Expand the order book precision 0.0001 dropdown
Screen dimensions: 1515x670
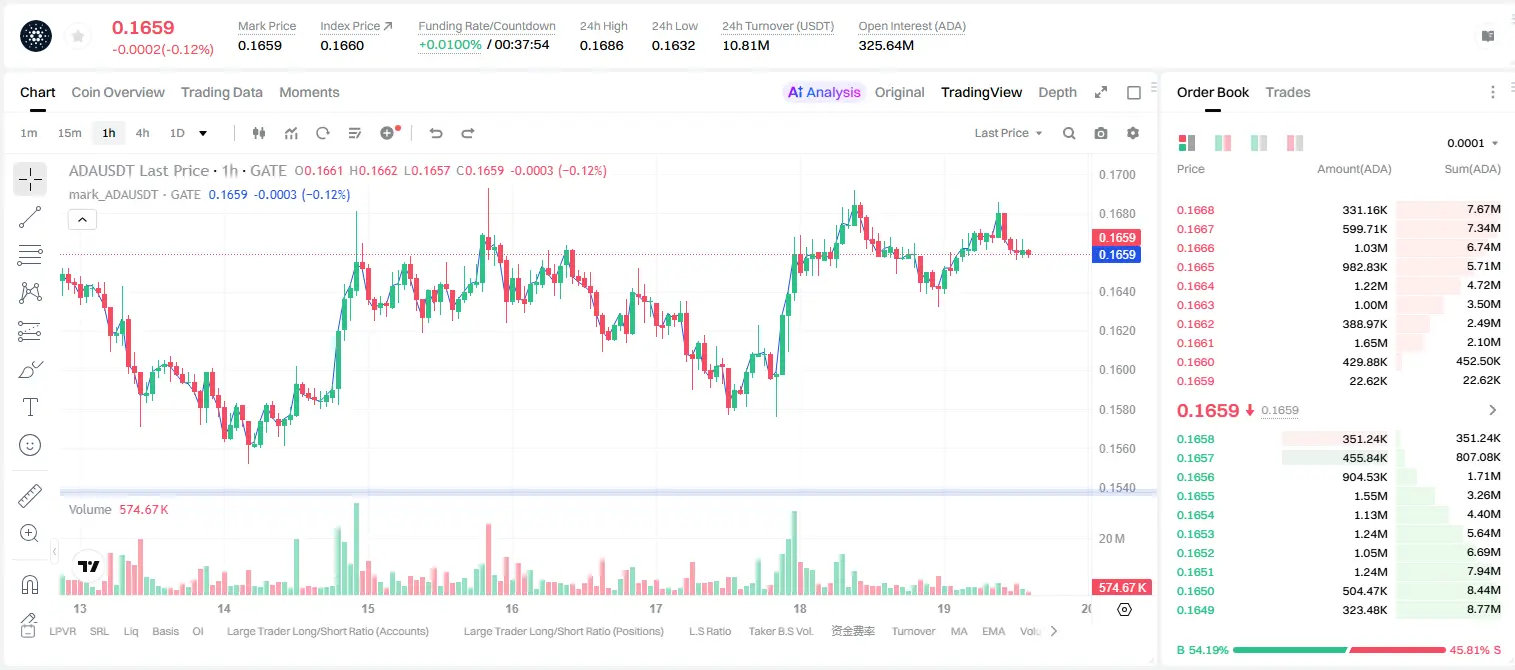tap(1473, 143)
